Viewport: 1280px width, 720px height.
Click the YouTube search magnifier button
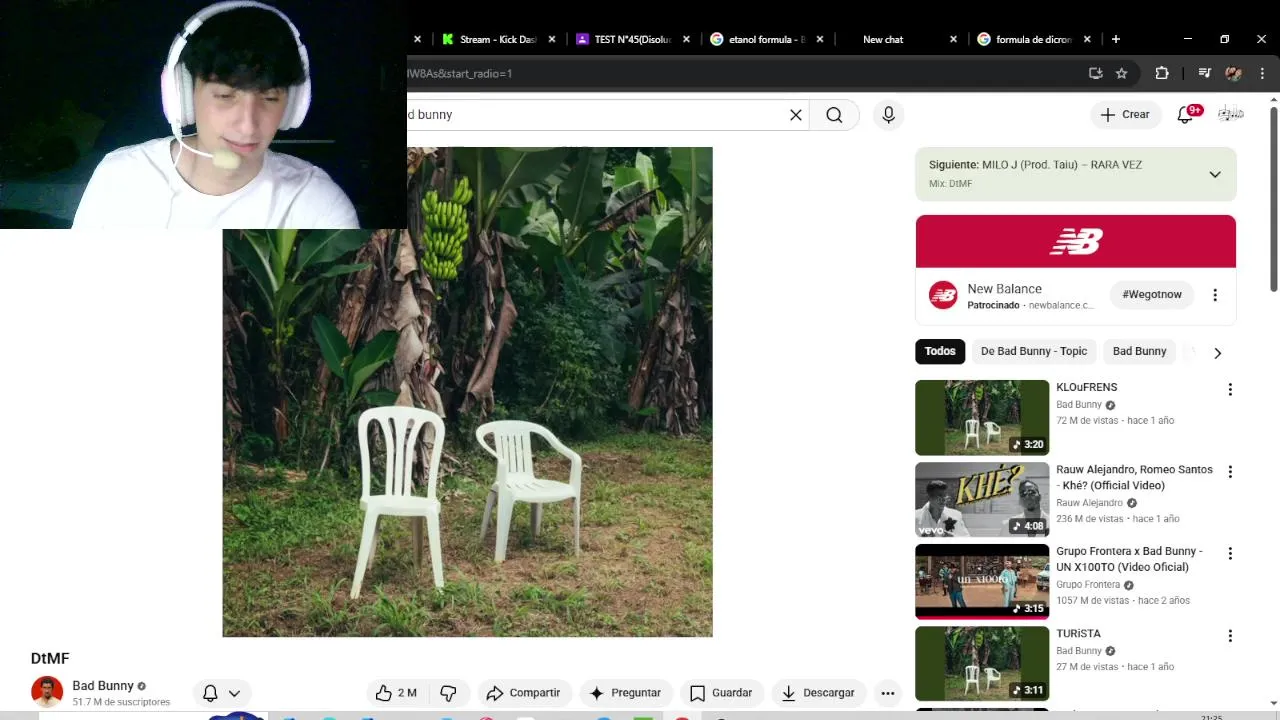(834, 115)
